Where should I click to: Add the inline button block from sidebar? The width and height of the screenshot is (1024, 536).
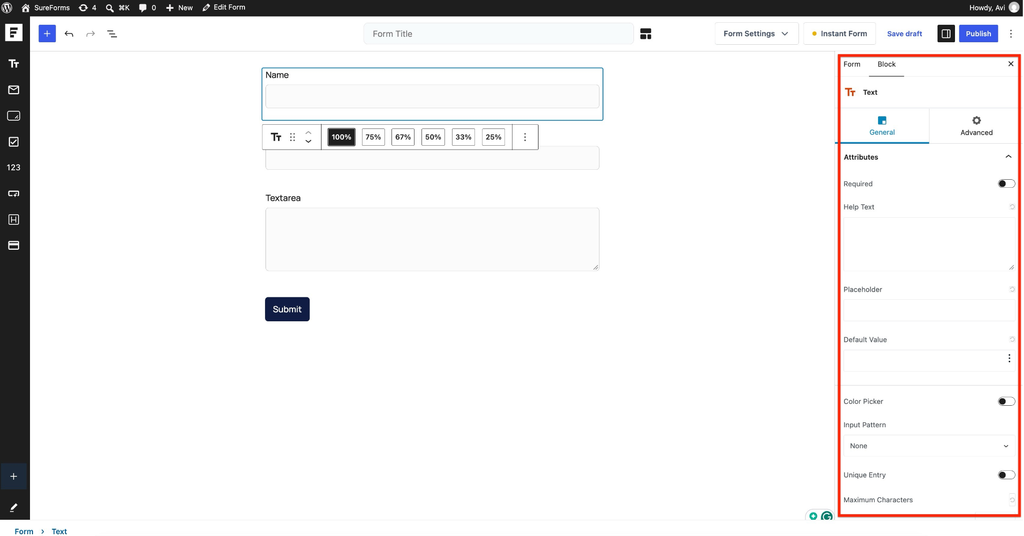[x=14, y=193]
